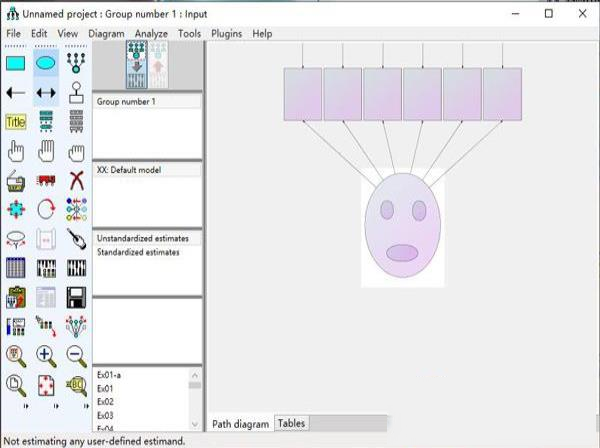Click the leftmost observed variable rectangle
Image resolution: width=600 pixels, height=448 pixels.
tap(303, 94)
